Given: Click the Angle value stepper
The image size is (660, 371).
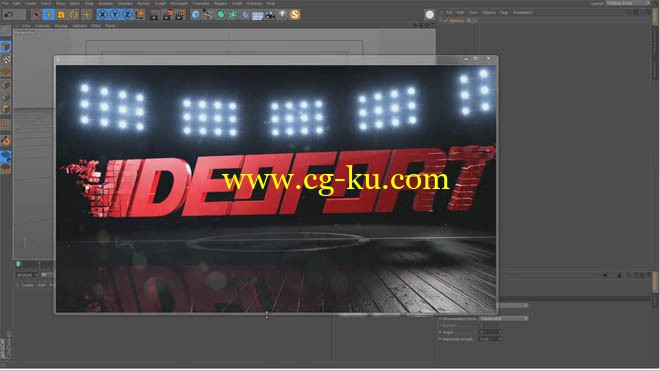Looking at the screenshot, I should [x=500, y=332].
